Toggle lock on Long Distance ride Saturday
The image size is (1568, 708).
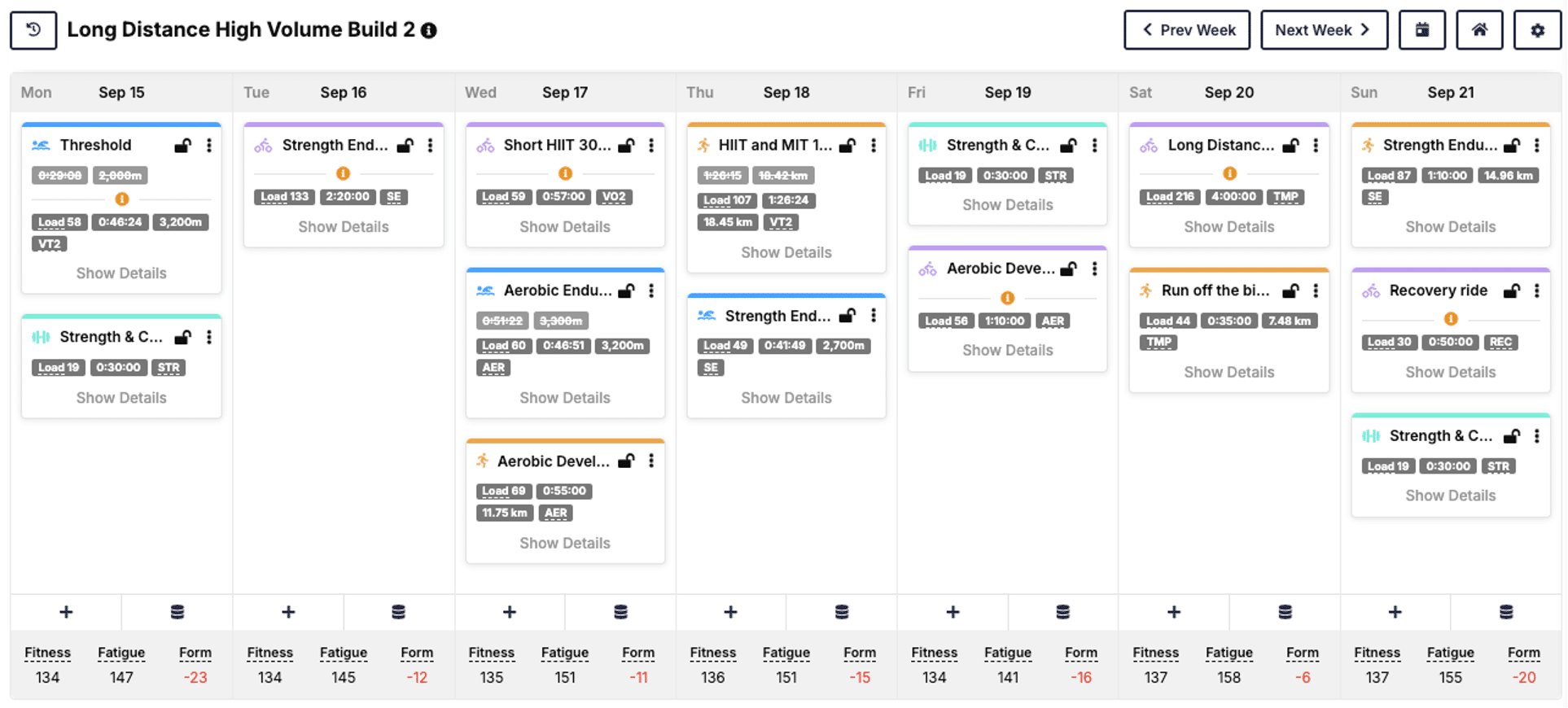[1290, 146]
